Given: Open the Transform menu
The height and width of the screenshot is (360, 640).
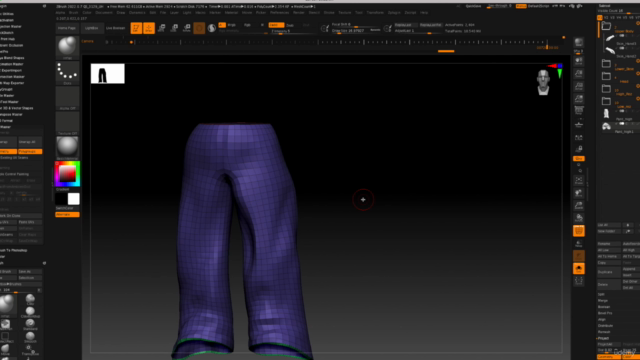Looking at the screenshot, I should click(375, 13).
